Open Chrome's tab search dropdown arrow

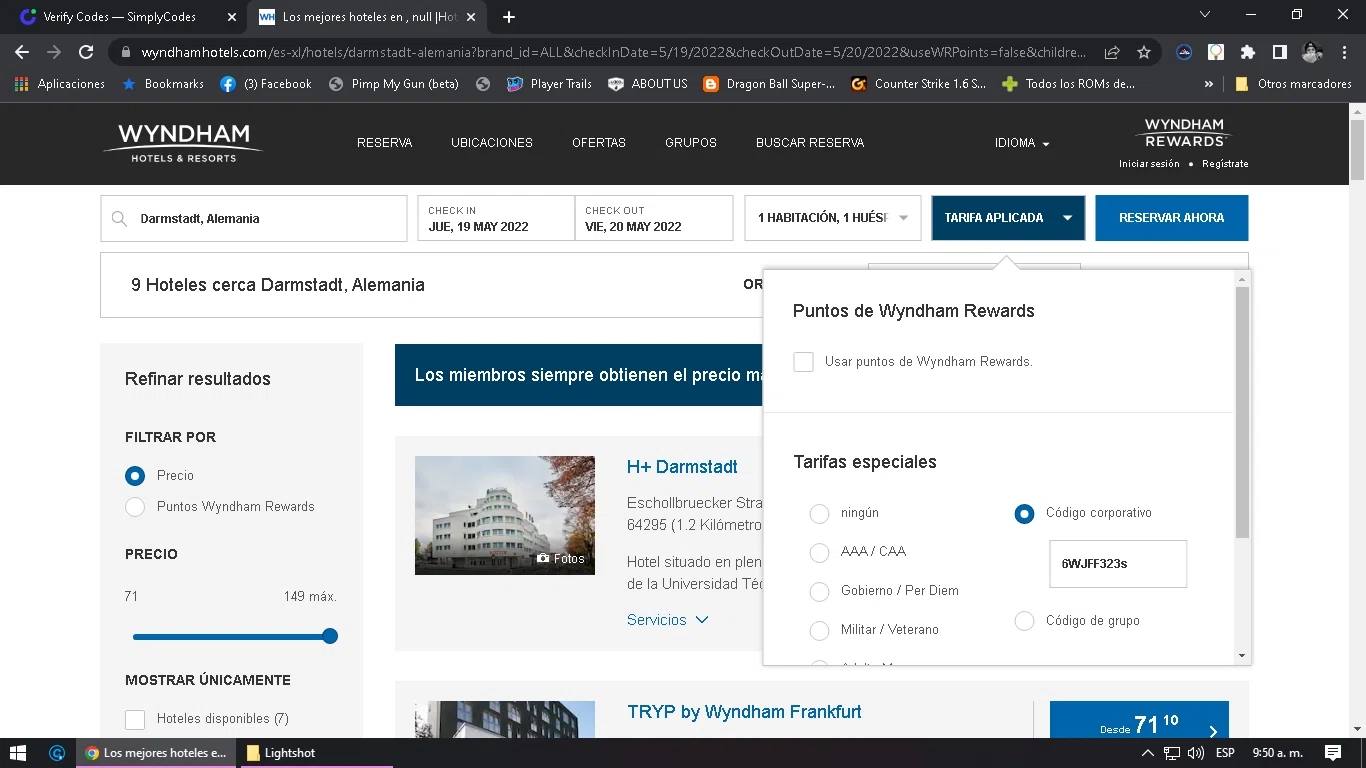[x=1205, y=15]
